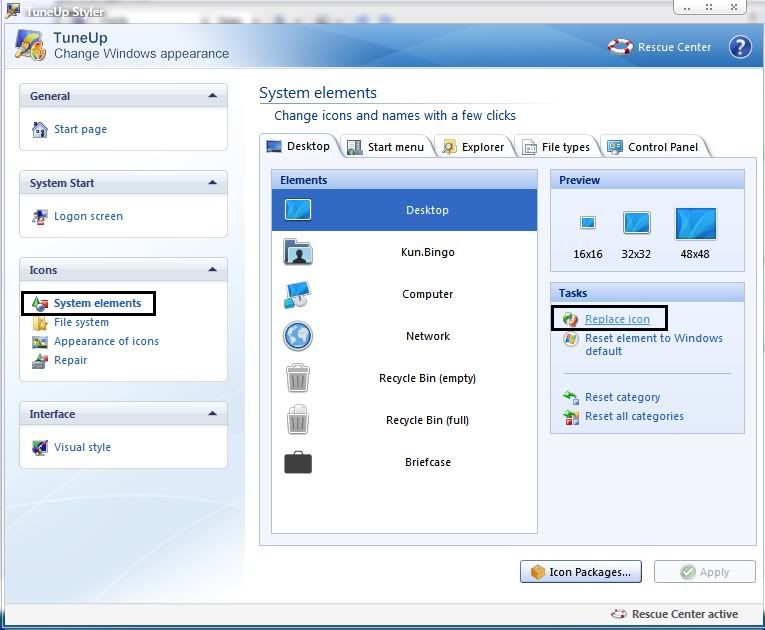The width and height of the screenshot is (765, 630).
Task: Click the Apply button
Action: click(x=705, y=572)
